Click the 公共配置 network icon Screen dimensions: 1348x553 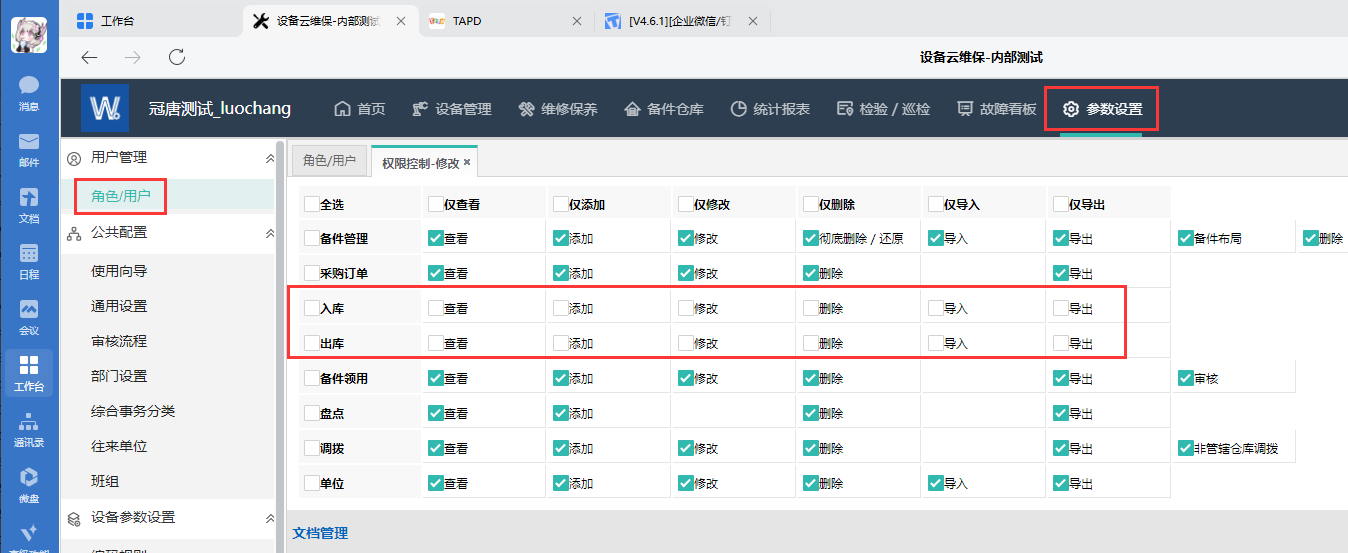coord(73,233)
